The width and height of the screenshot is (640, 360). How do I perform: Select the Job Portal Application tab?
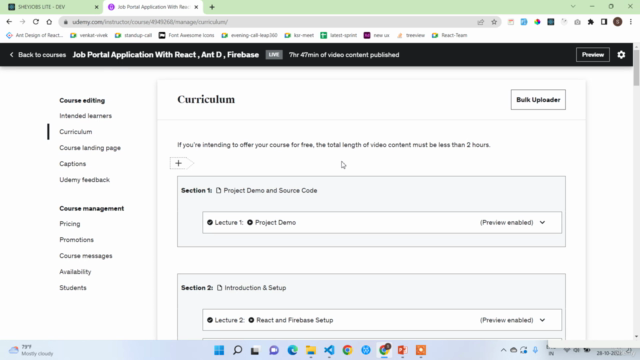click(x=152, y=7)
